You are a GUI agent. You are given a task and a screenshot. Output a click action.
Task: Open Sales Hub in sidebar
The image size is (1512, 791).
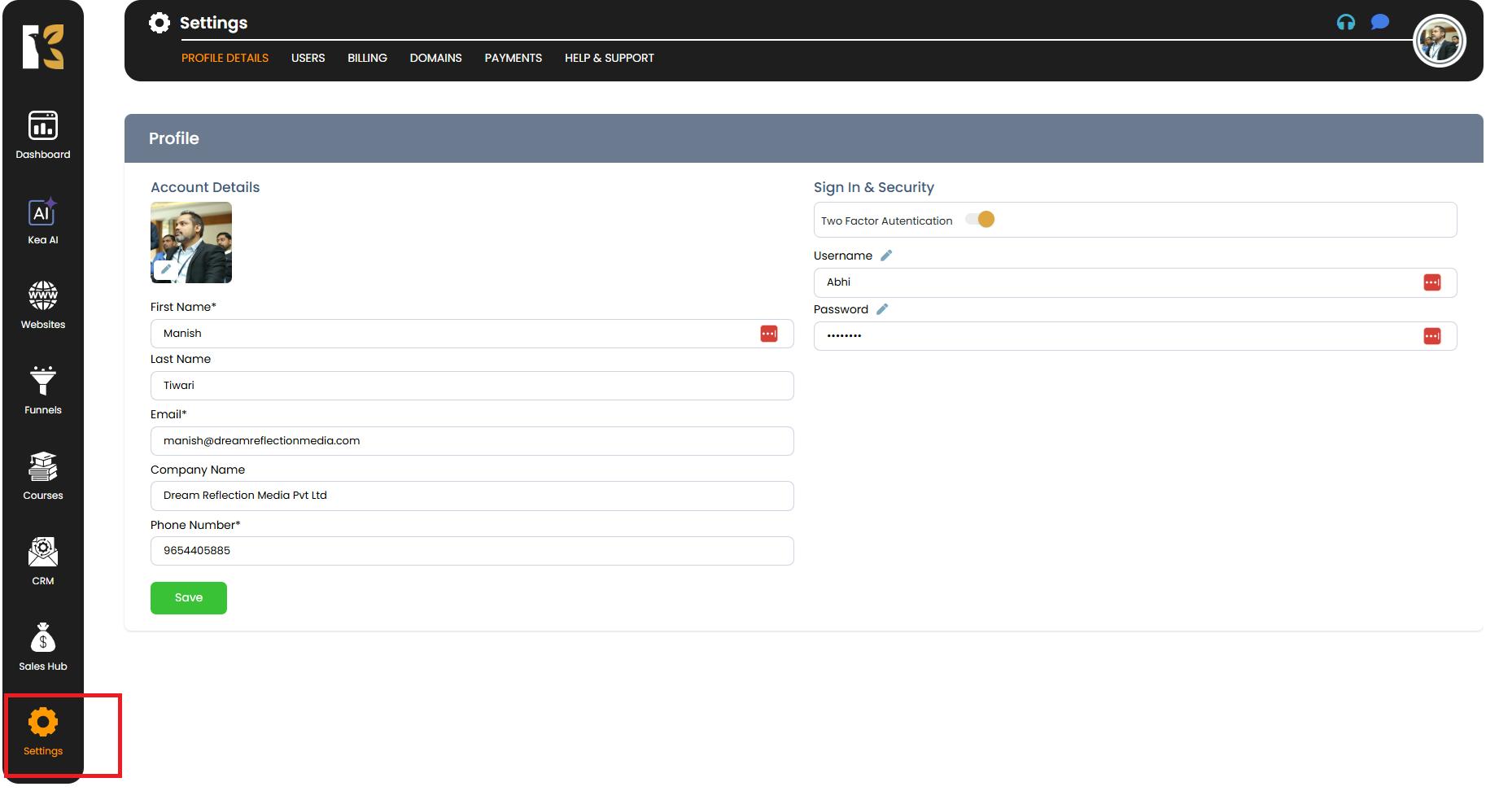click(x=42, y=647)
